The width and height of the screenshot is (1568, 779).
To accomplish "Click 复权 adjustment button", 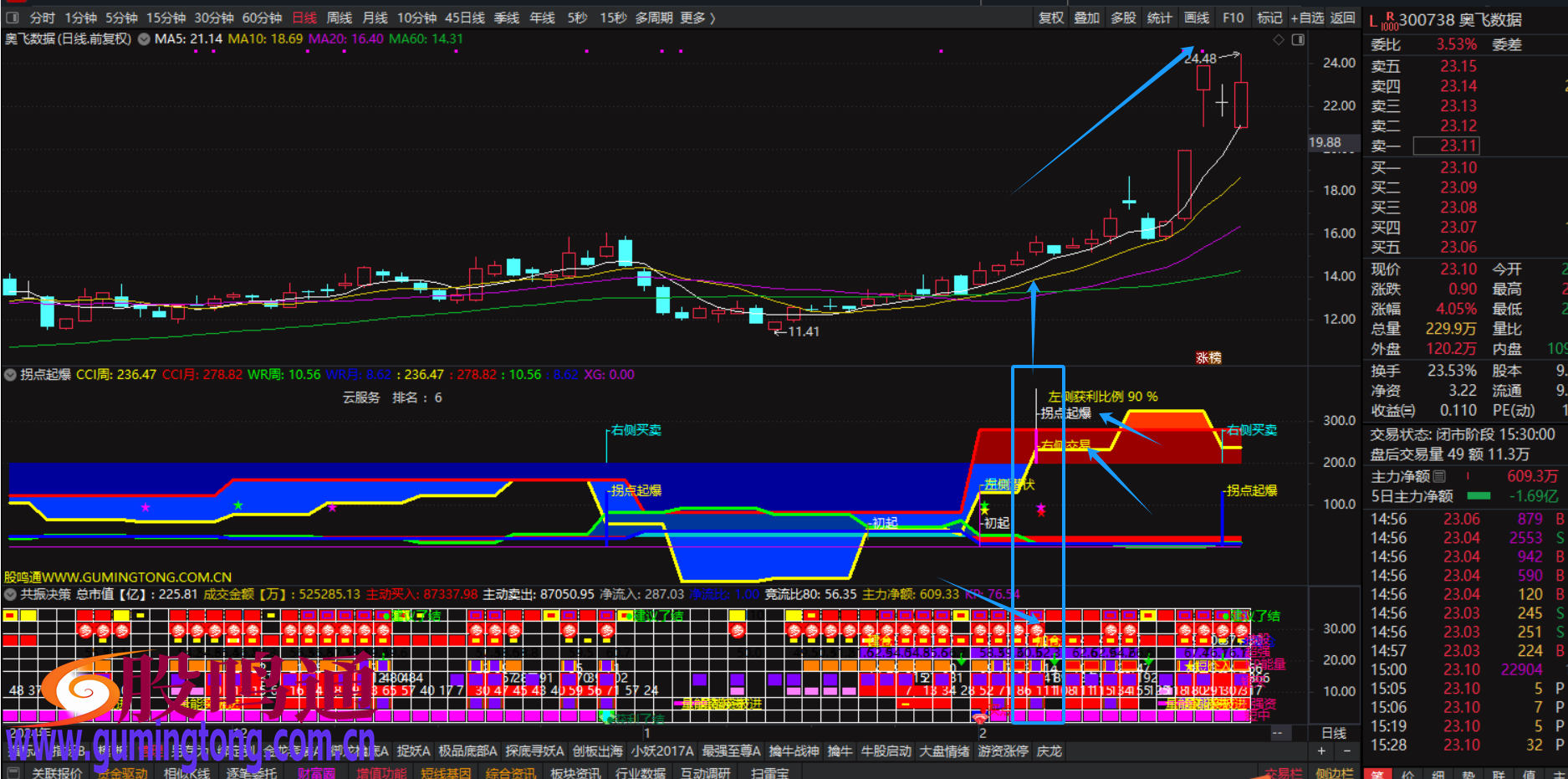I will click(x=1051, y=18).
